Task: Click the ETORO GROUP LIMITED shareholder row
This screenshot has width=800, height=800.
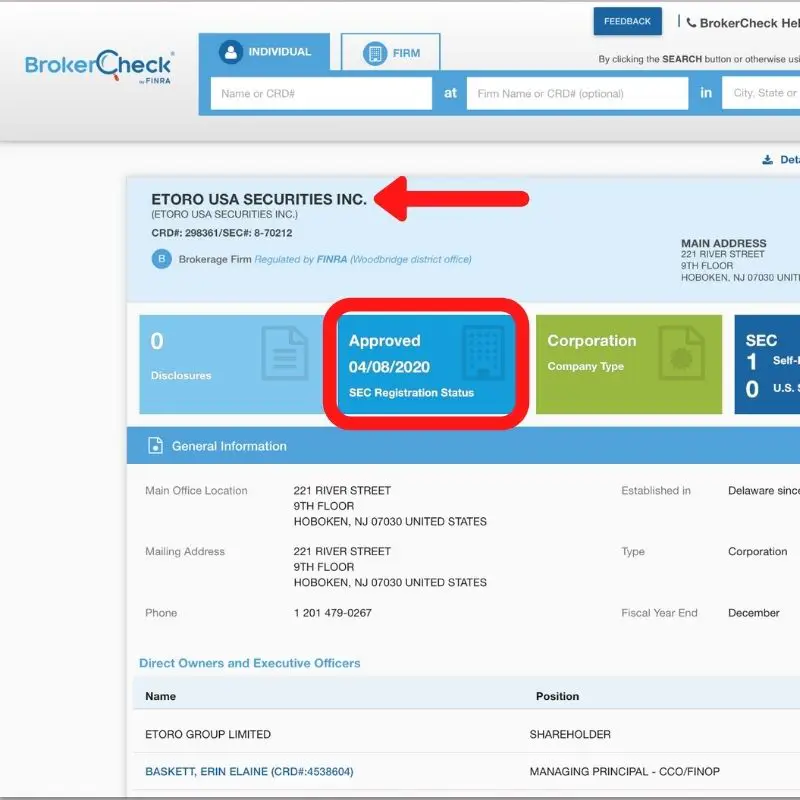Action: (x=210, y=734)
